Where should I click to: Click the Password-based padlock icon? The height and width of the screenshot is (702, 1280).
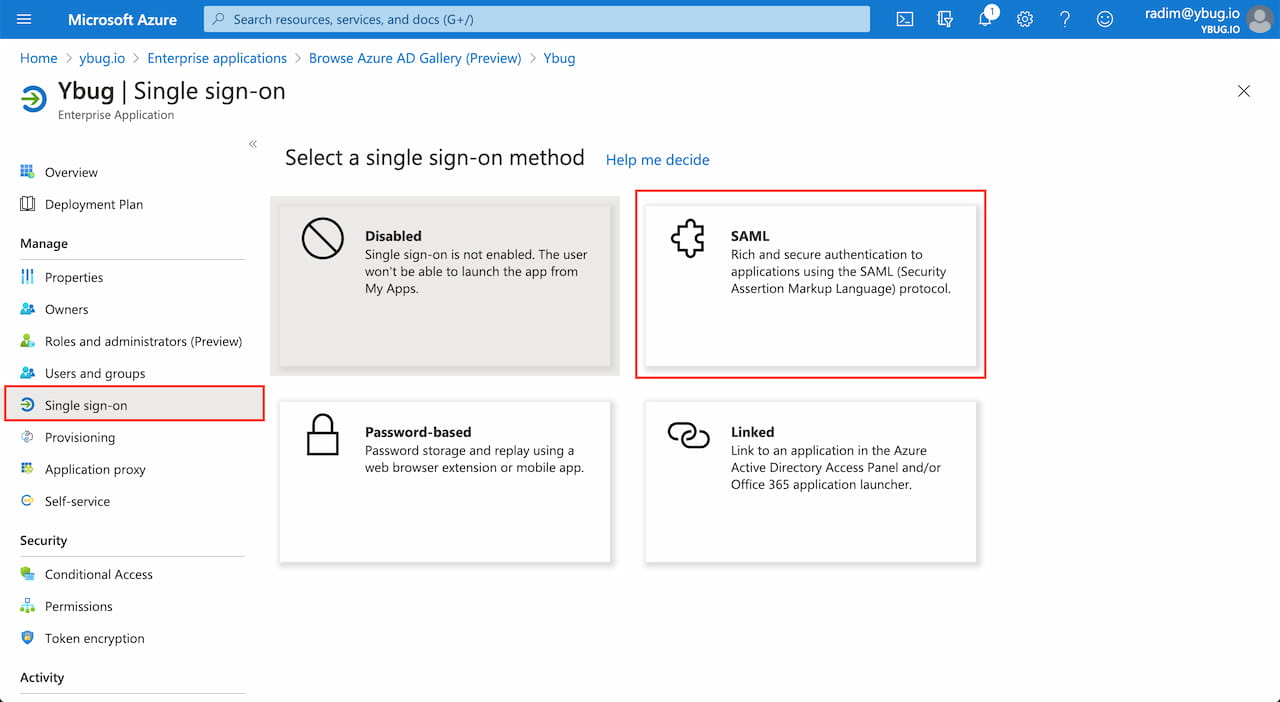click(322, 435)
